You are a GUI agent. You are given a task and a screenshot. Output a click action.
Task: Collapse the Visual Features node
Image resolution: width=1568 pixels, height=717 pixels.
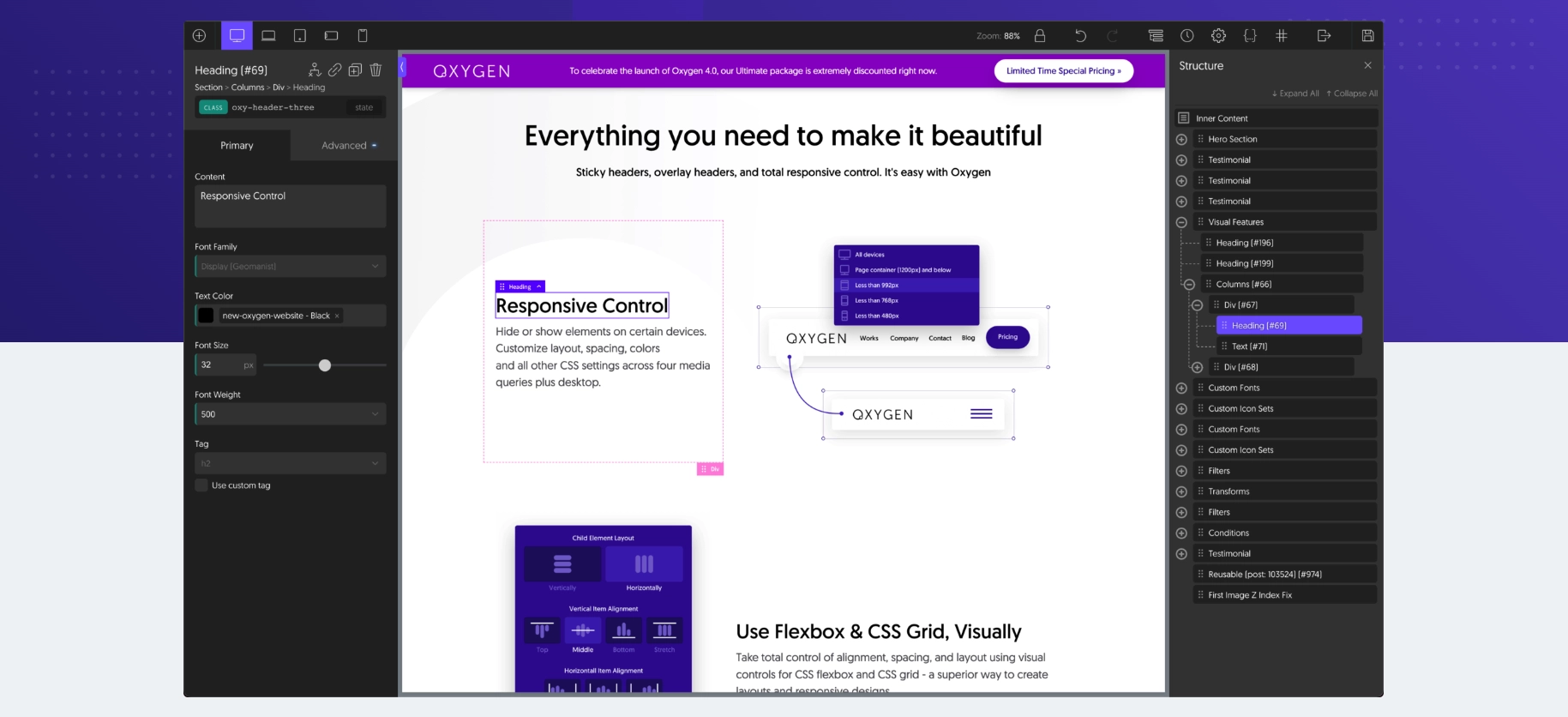pyautogui.click(x=1181, y=222)
